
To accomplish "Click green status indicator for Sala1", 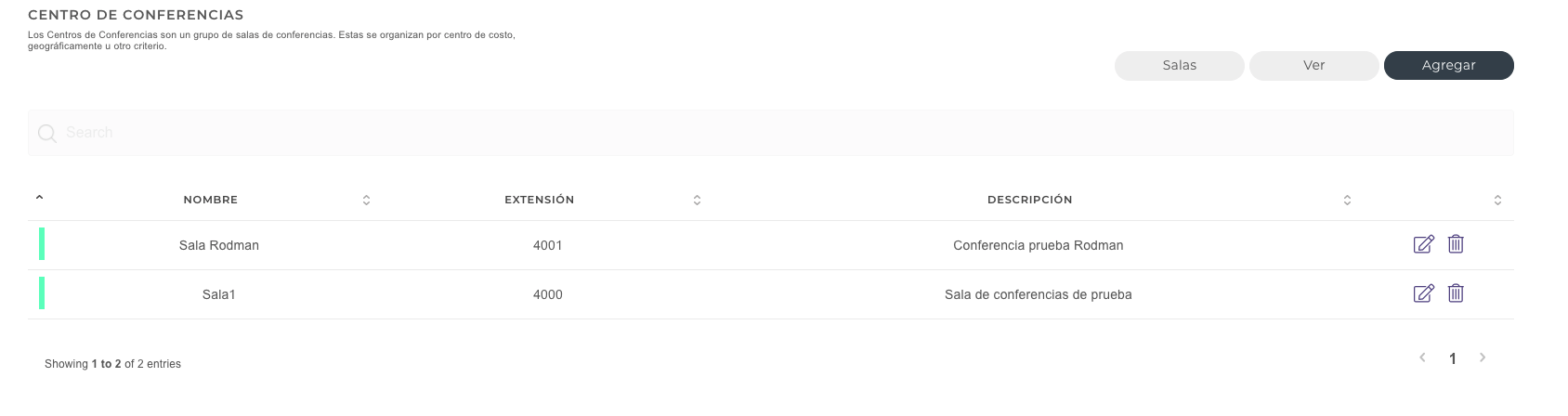I will [x=42, y=293].
